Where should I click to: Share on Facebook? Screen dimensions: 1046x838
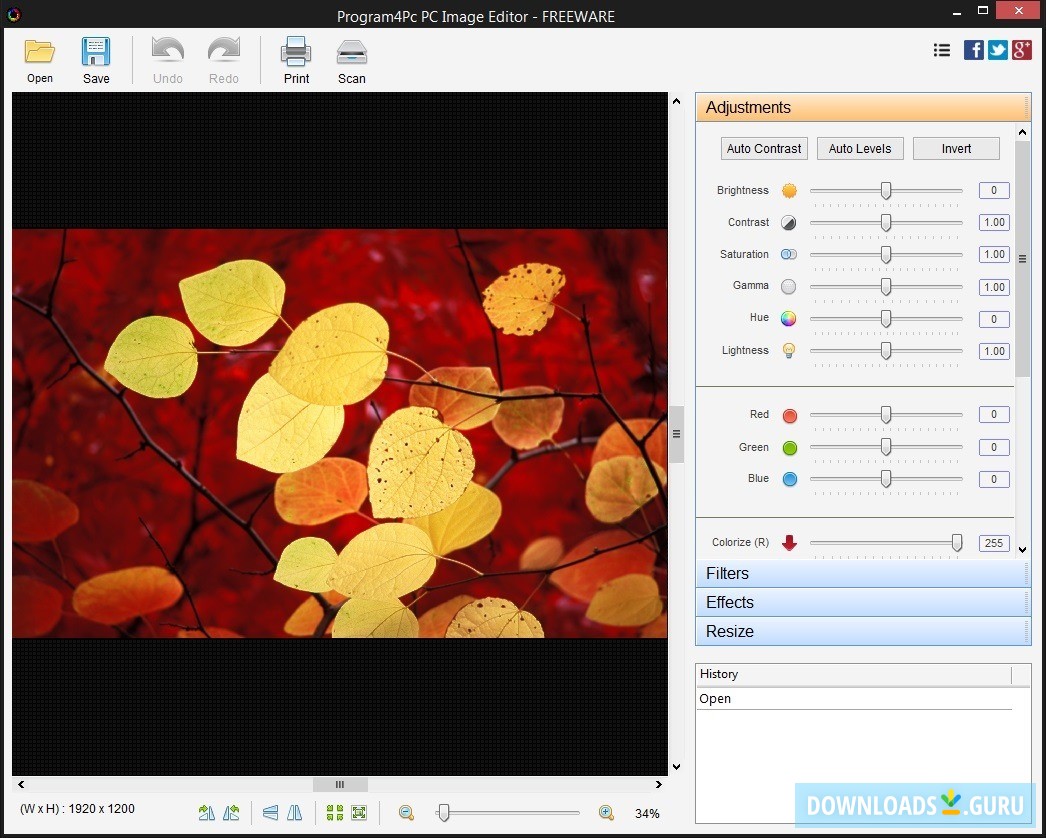pyautogui.click(x=973, y=49)
